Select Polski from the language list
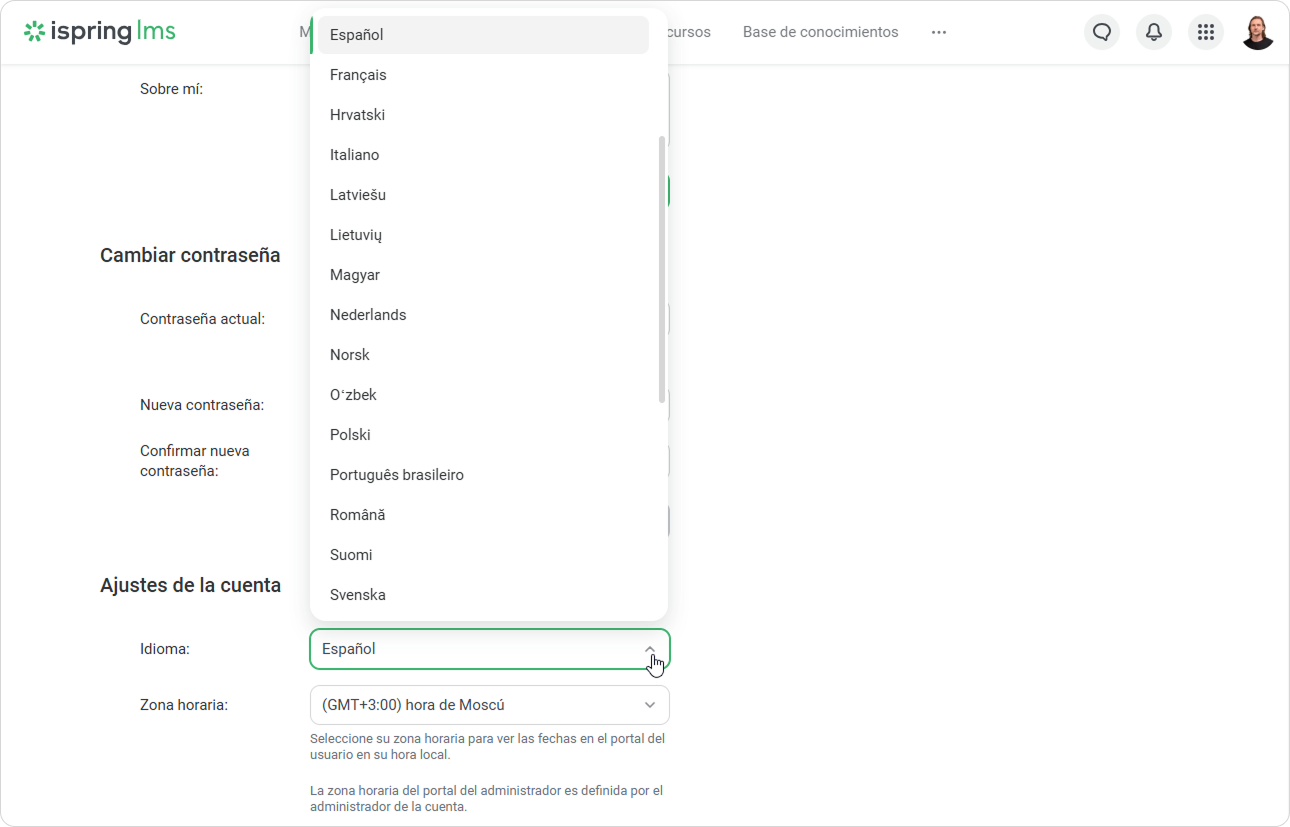 (x=350, y=435)
